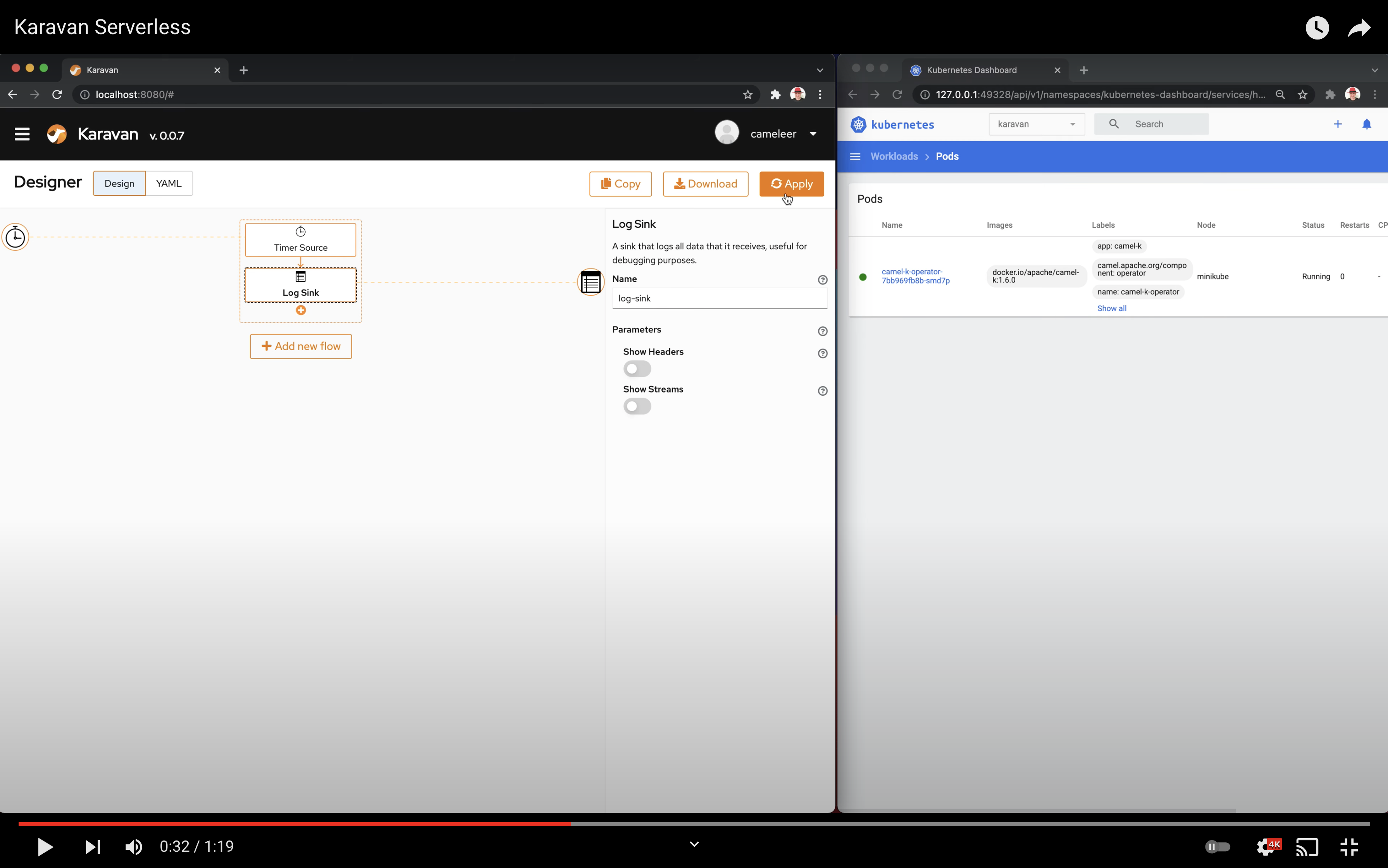Open notifications bell in the Kubernetes dashboard
The height and width of the screenshot is (868, 1388).
(x=1367, y=124)
